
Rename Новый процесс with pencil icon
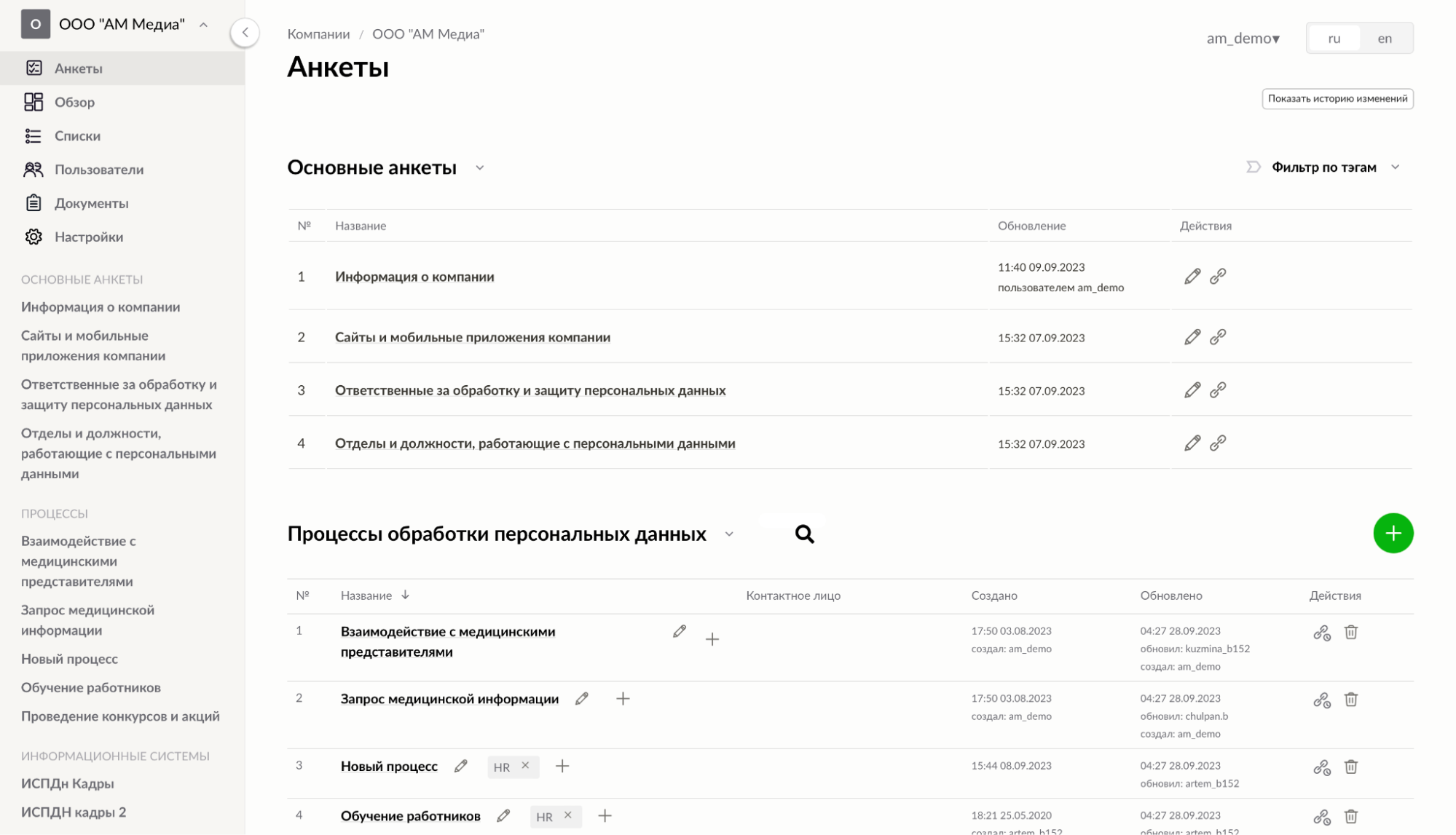[460, 766]
